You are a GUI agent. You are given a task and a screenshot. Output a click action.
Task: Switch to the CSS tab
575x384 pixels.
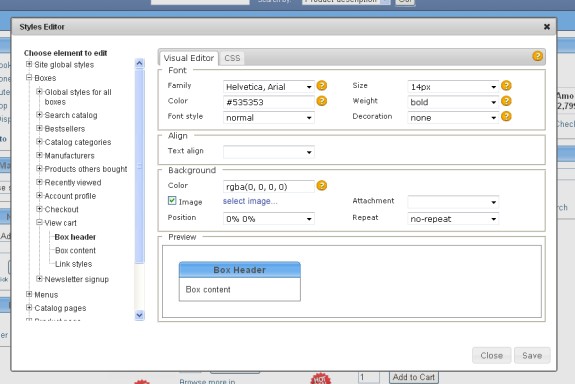point(232,58)
